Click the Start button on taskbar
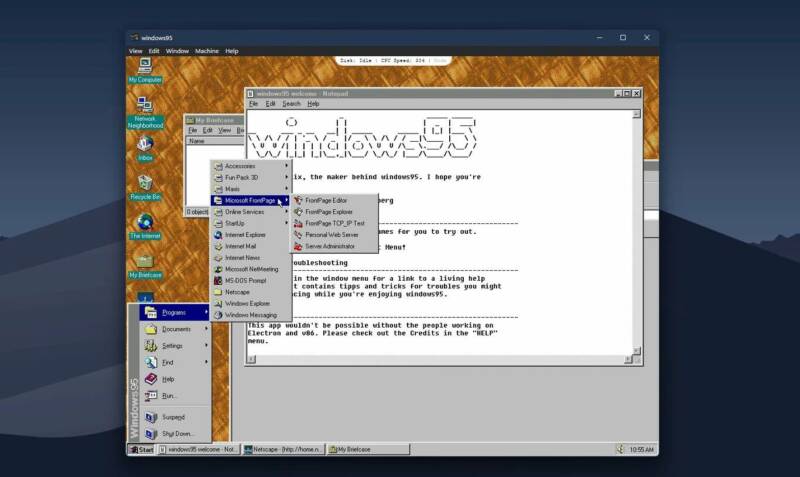 point(141,450)
